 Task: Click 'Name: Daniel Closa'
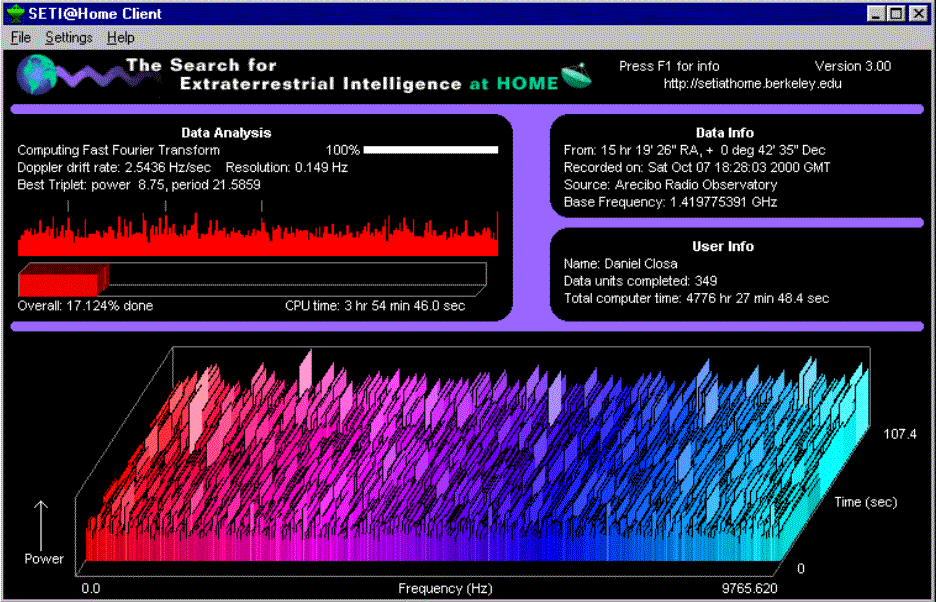click(621, 263)
